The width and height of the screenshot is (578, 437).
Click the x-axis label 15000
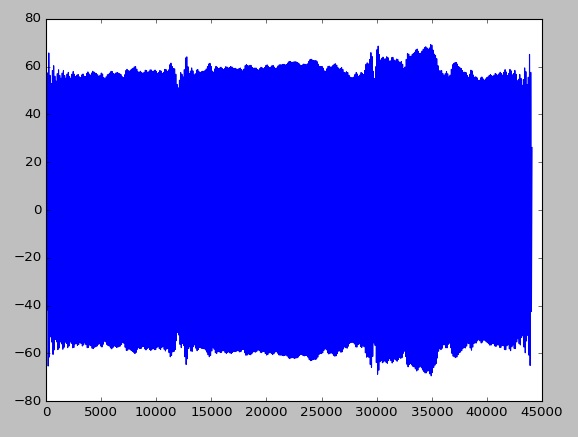[x=211, y=412]
